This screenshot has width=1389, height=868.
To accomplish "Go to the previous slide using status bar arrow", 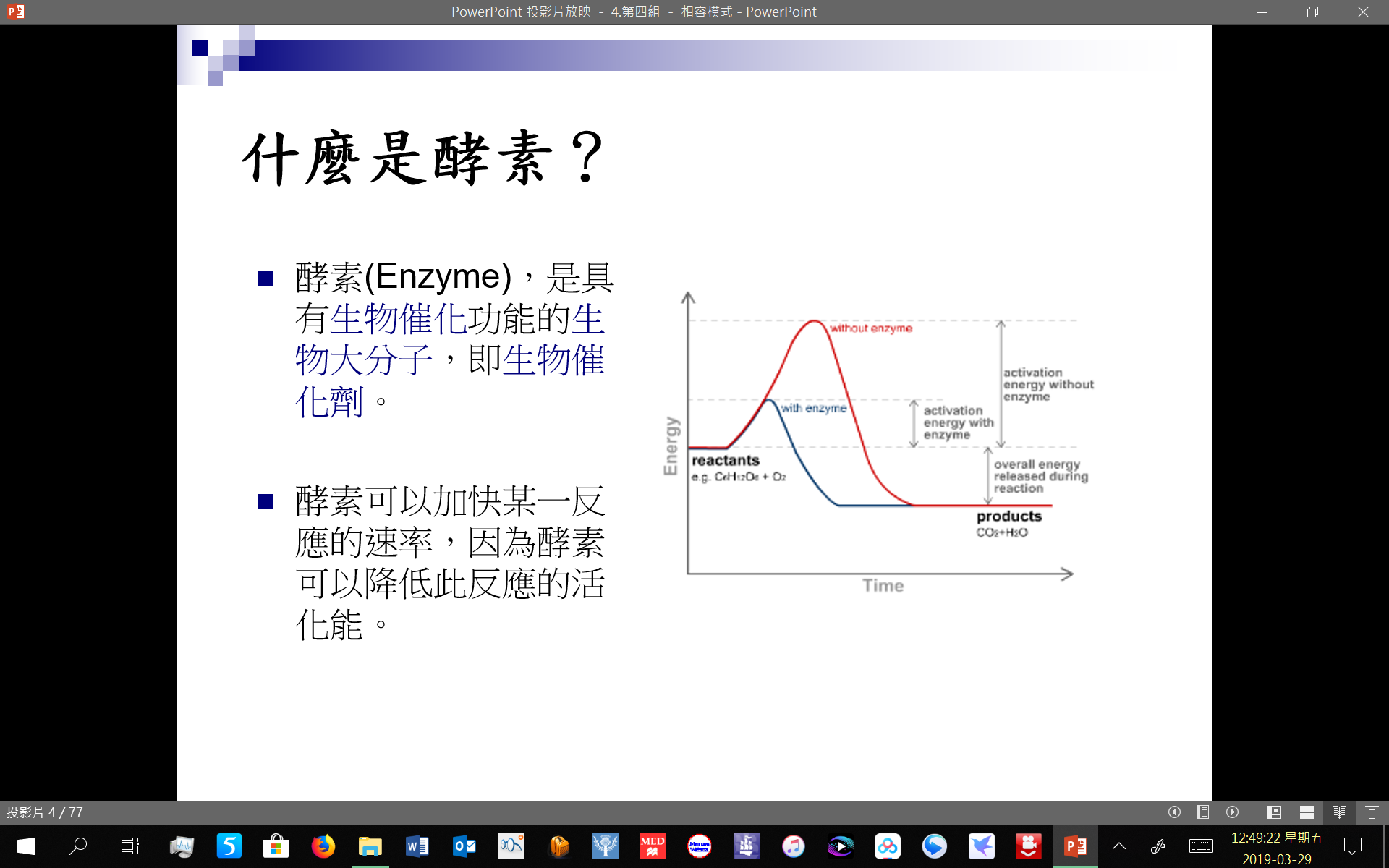I will click(x=1174, y=812).
